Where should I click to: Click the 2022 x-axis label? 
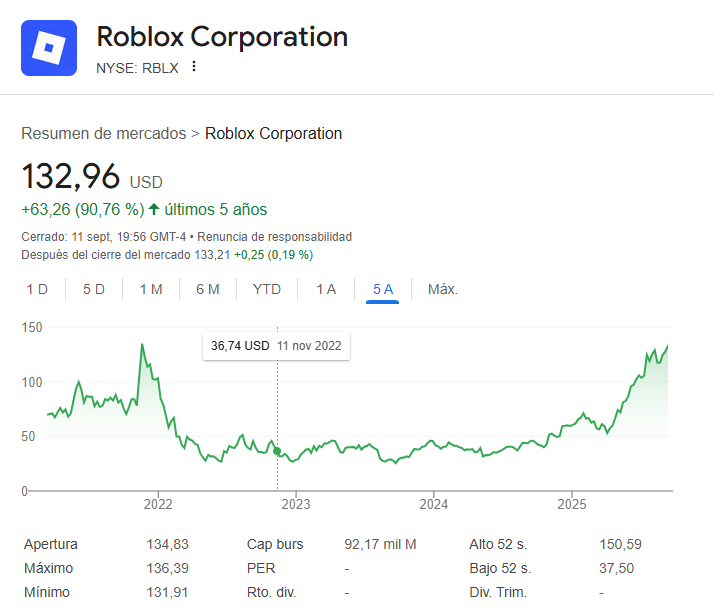[158, 504]
